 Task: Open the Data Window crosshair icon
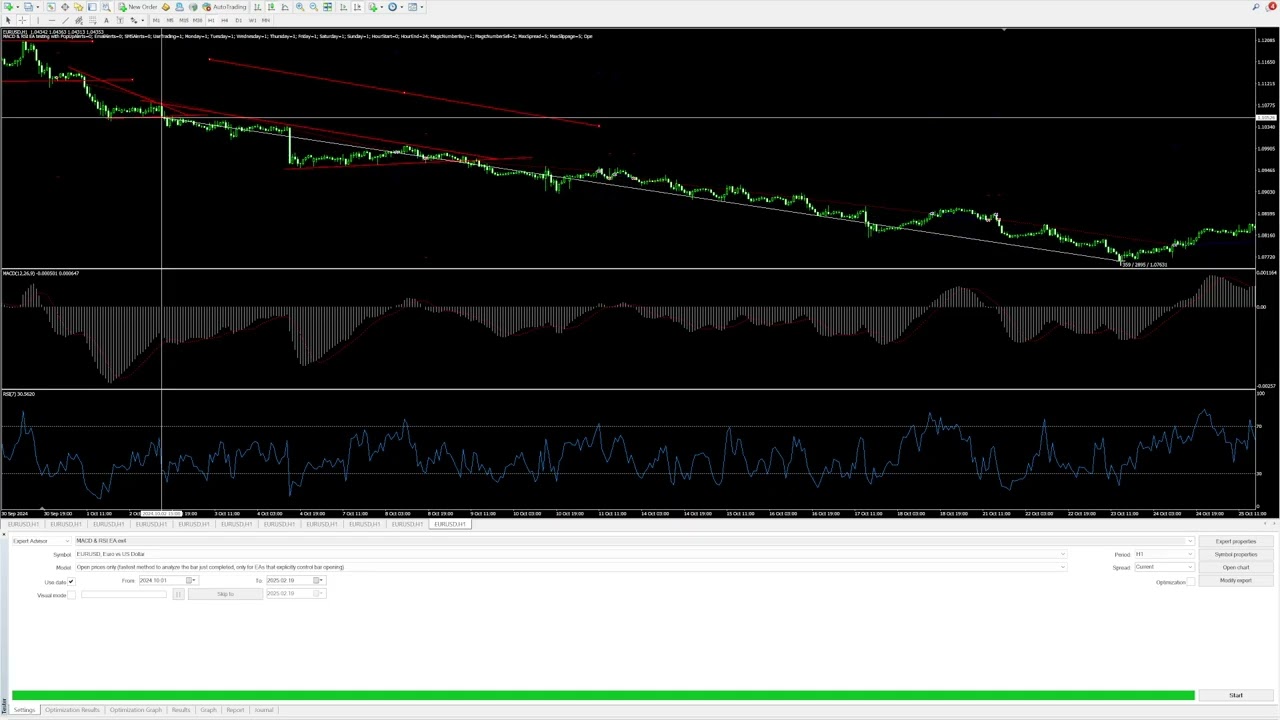[65, 7]
